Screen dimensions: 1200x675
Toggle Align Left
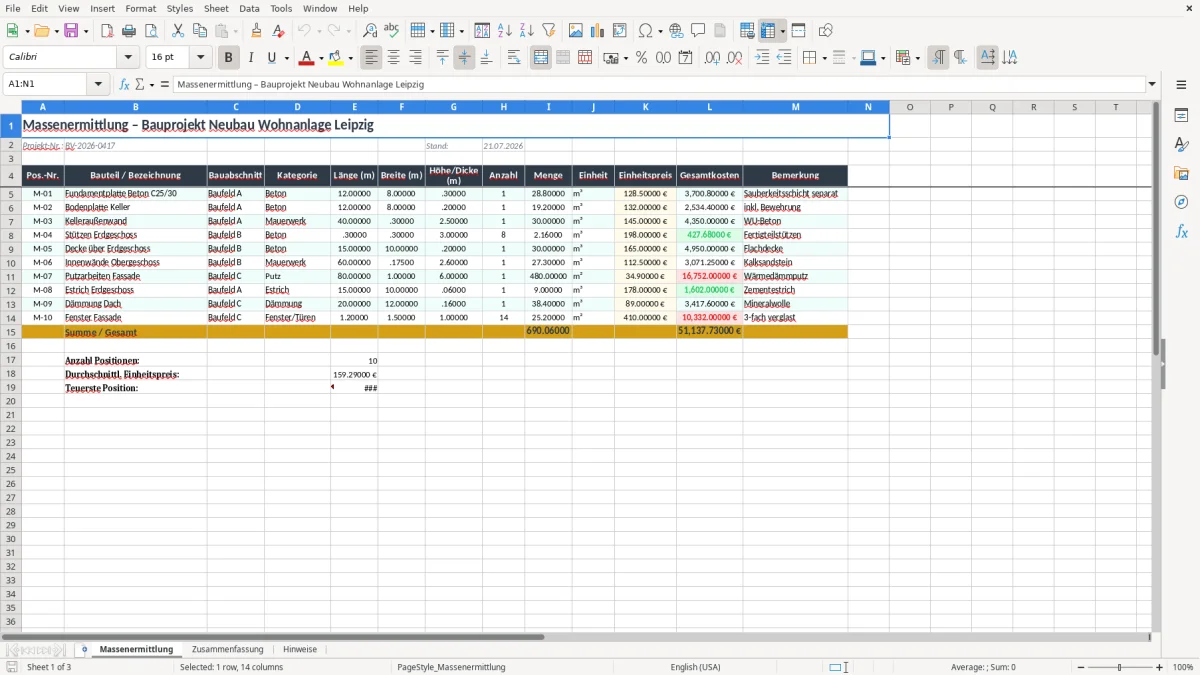[371, 58]
